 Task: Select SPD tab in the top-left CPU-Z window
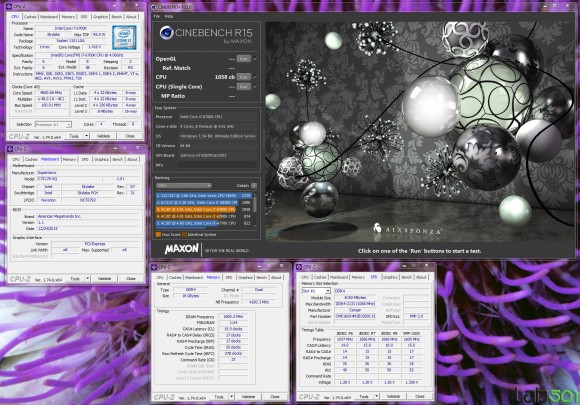point(84,17)
